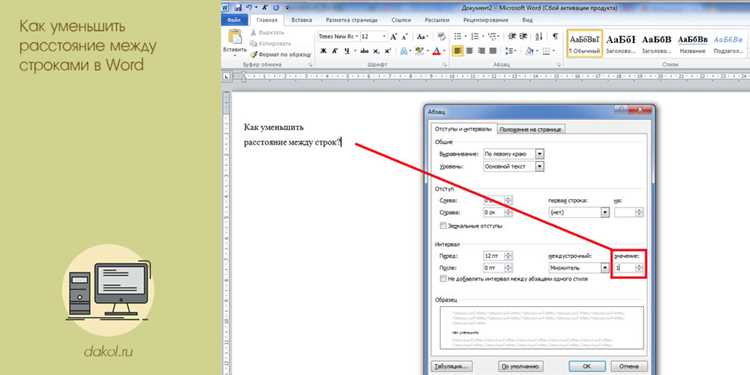Toggle Bold (Ж) formatting
The image size is (750, 375).
(323, 51)
